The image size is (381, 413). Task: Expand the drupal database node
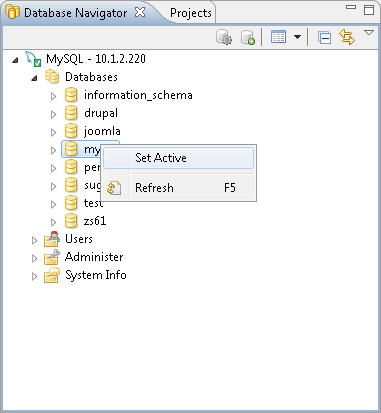(x=53, y=114)
